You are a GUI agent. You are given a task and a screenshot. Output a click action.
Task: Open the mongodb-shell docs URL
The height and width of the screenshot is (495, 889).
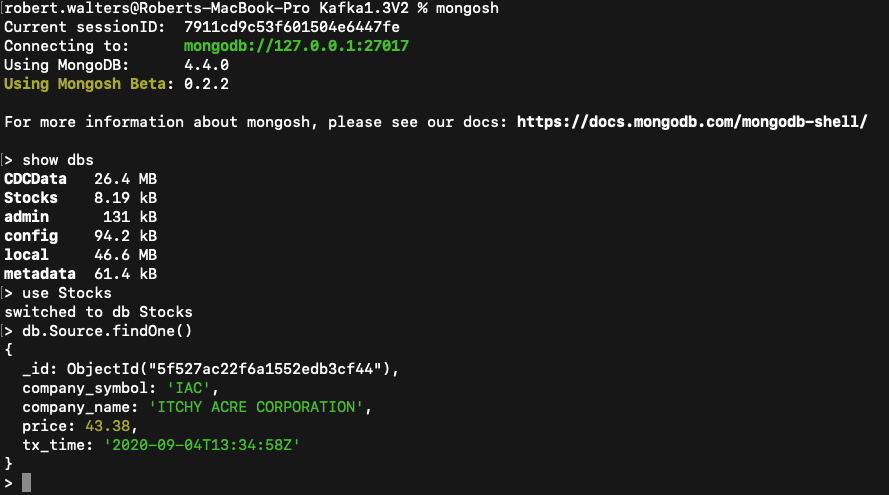point(691,122)
